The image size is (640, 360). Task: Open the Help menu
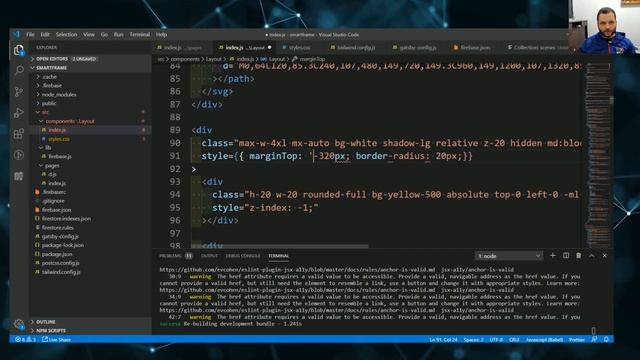coord(161,35)
